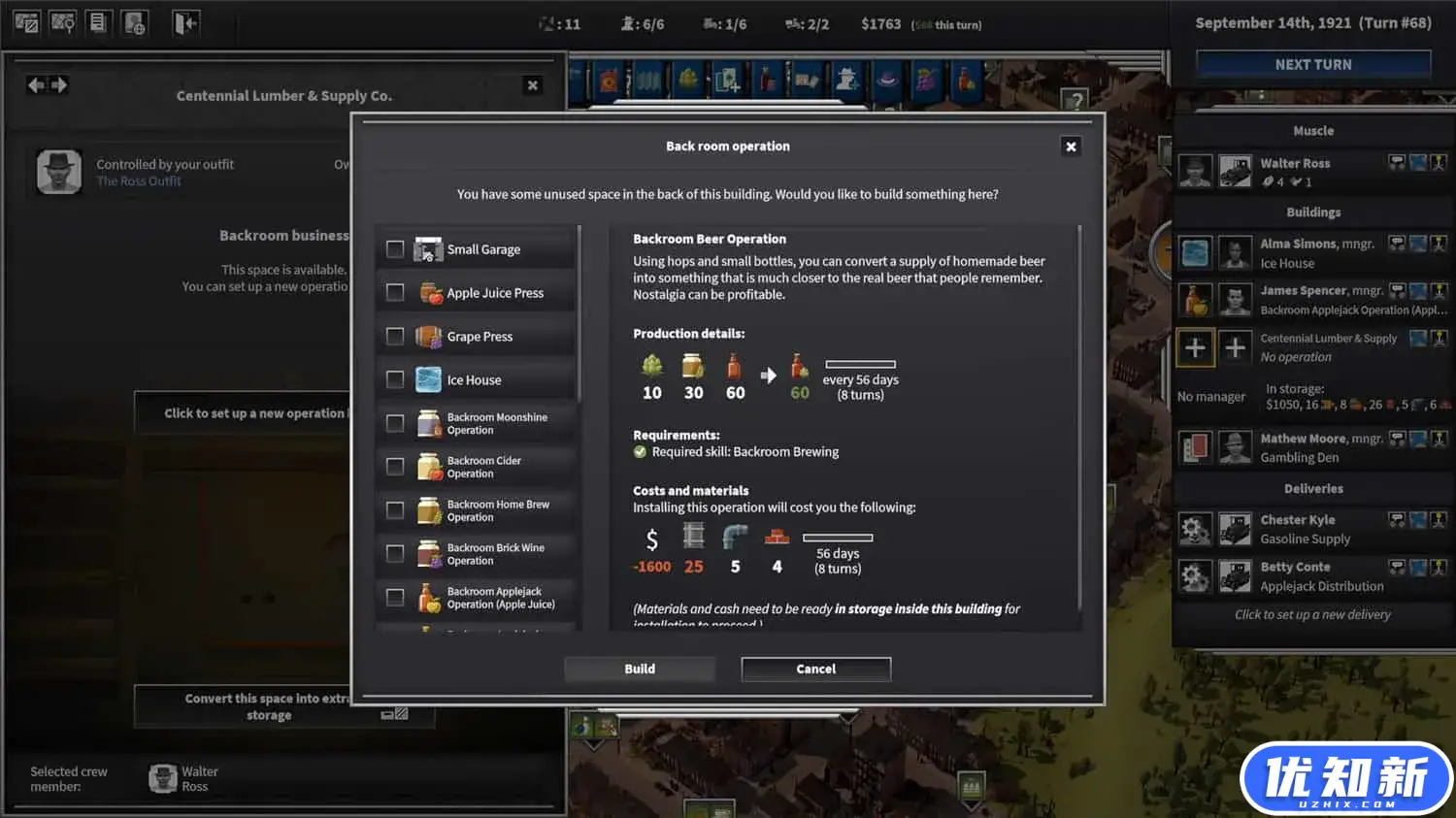Click the Gambling Den cards icon
The height and width of the screenshot is (818, 1456).
tap(1195, 447)
